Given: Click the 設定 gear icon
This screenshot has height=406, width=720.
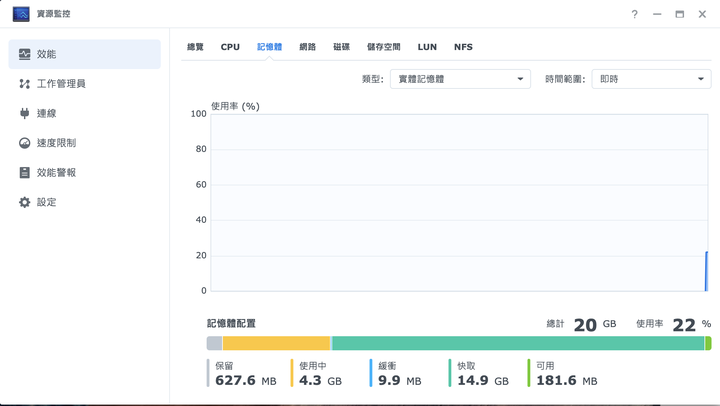Looking at the screenshot, I should click(x=25, y=202).
